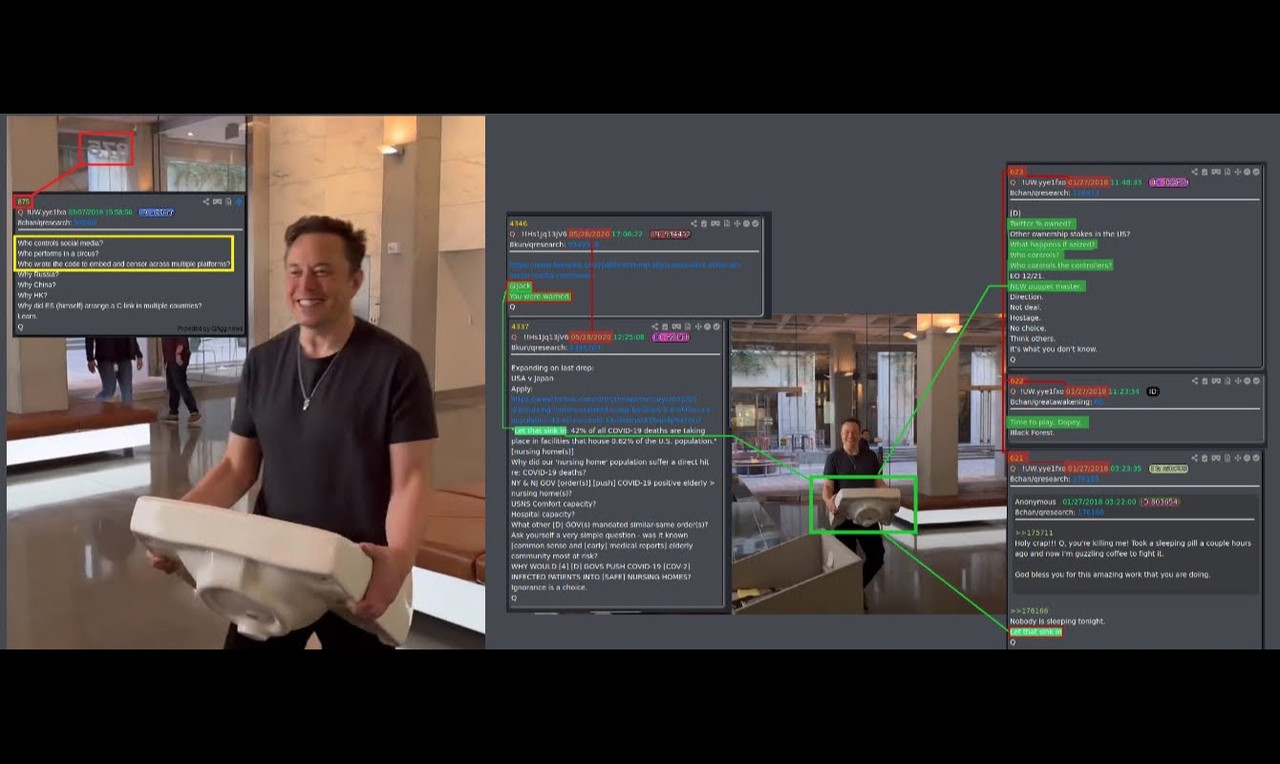This screenshot has width=1280, height=764.
Task: Click 'You were warned.' text in post 4346
Action: 540,296
